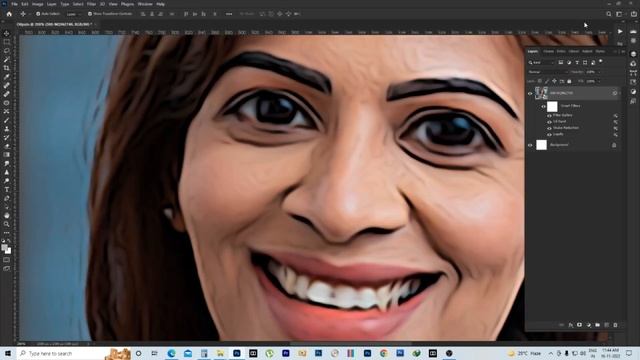
Task: Click the lock position icon
Action: click(554, 81)
